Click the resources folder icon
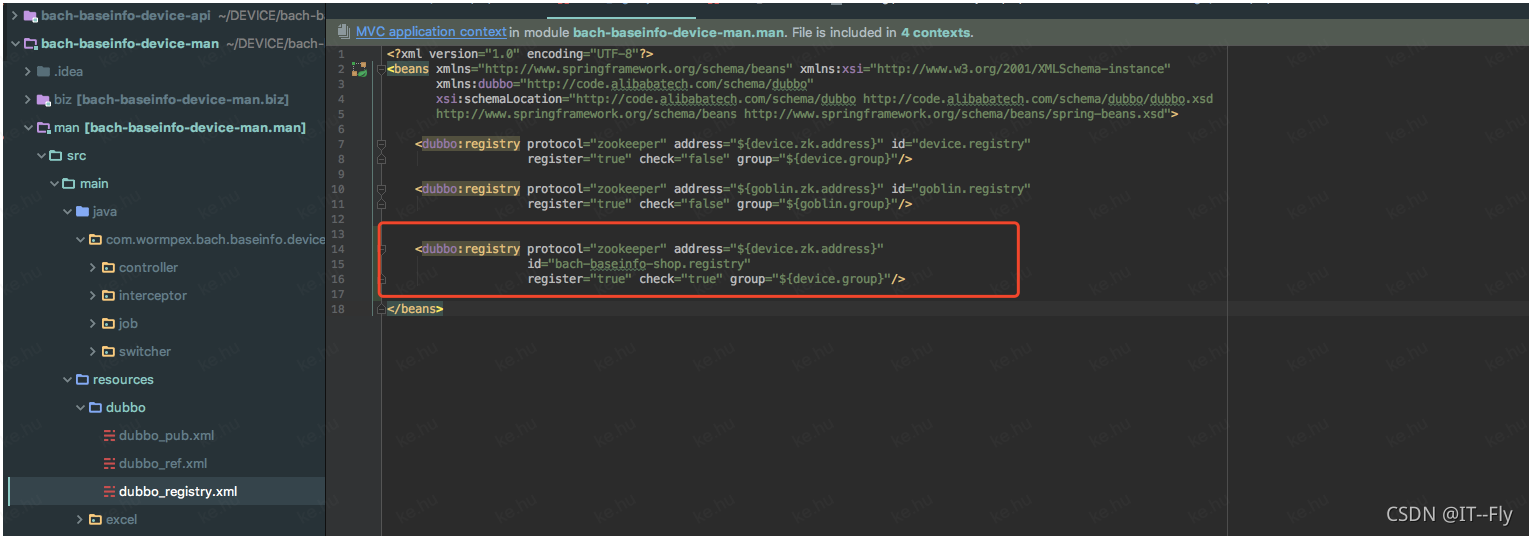The width and height of the screenshot is (1529, 536). [x=82, y=380]
